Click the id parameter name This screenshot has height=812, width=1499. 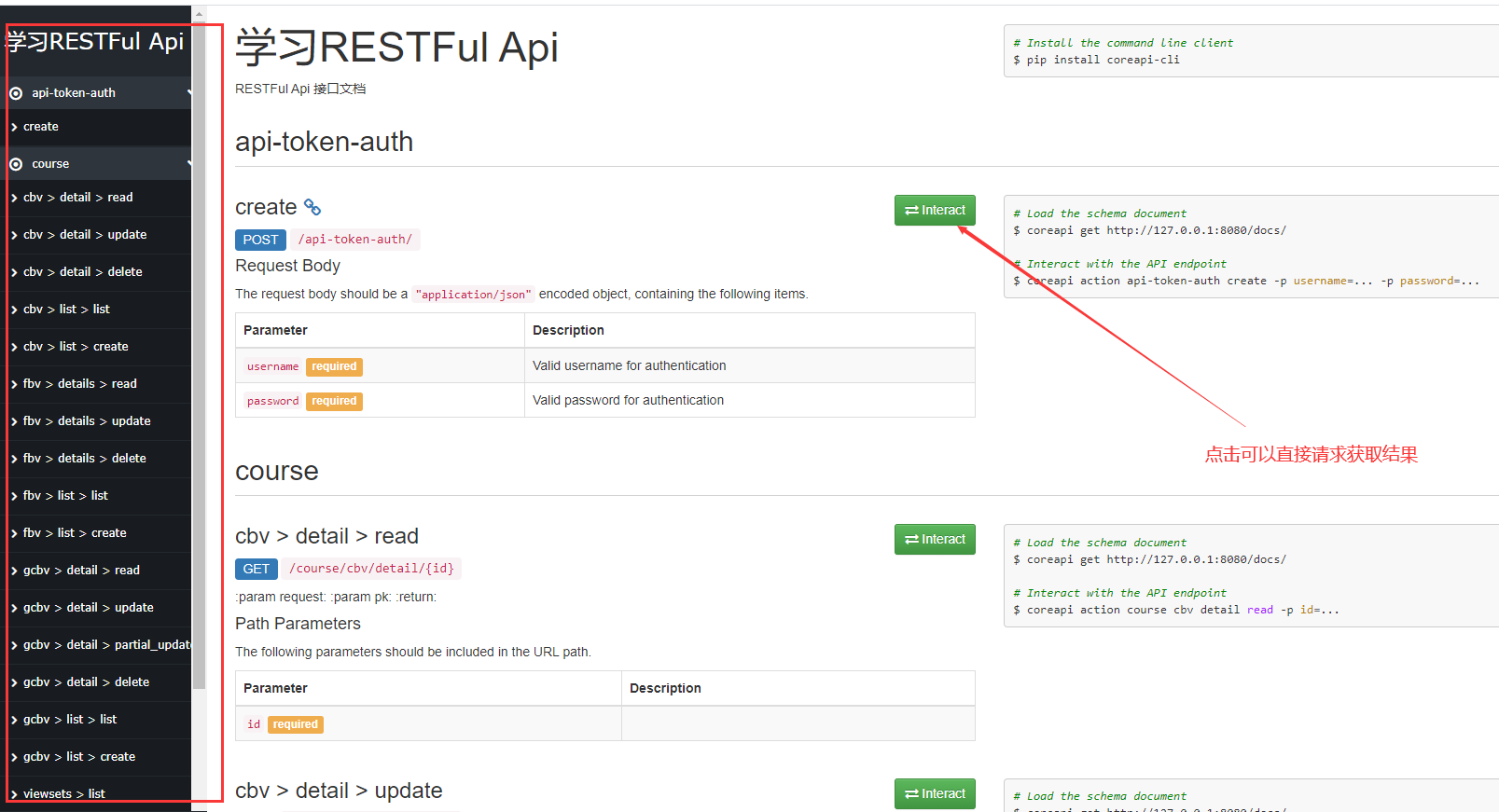[254, 724]
